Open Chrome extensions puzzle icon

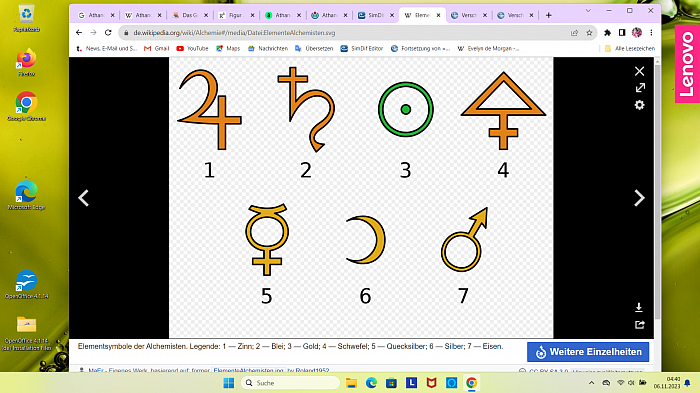click(607, 33)
